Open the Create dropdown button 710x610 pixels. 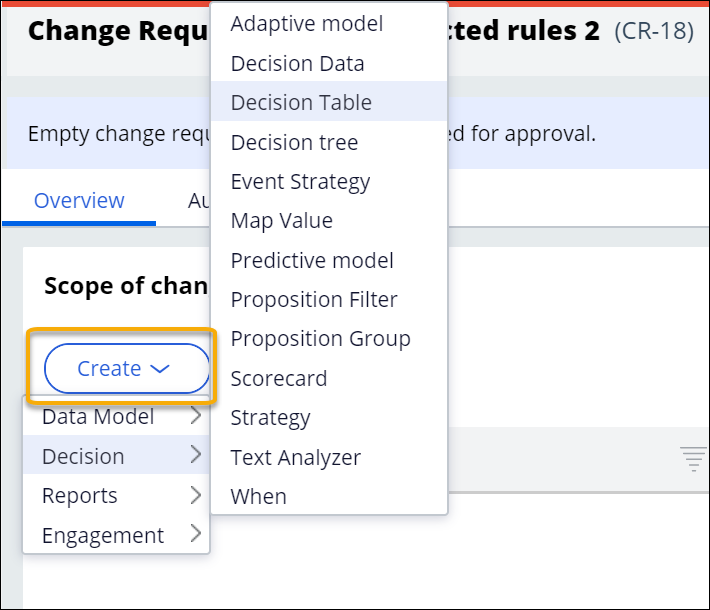[124, 369]
